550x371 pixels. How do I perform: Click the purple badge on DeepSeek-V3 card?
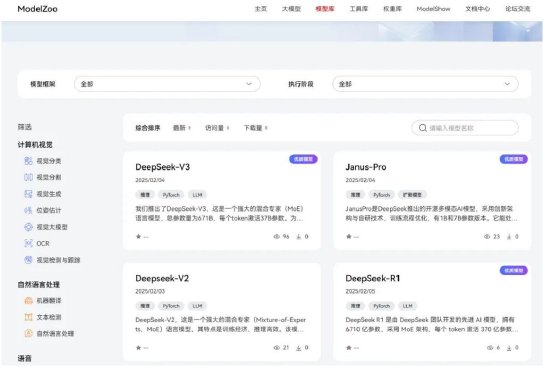pos(303,159)
